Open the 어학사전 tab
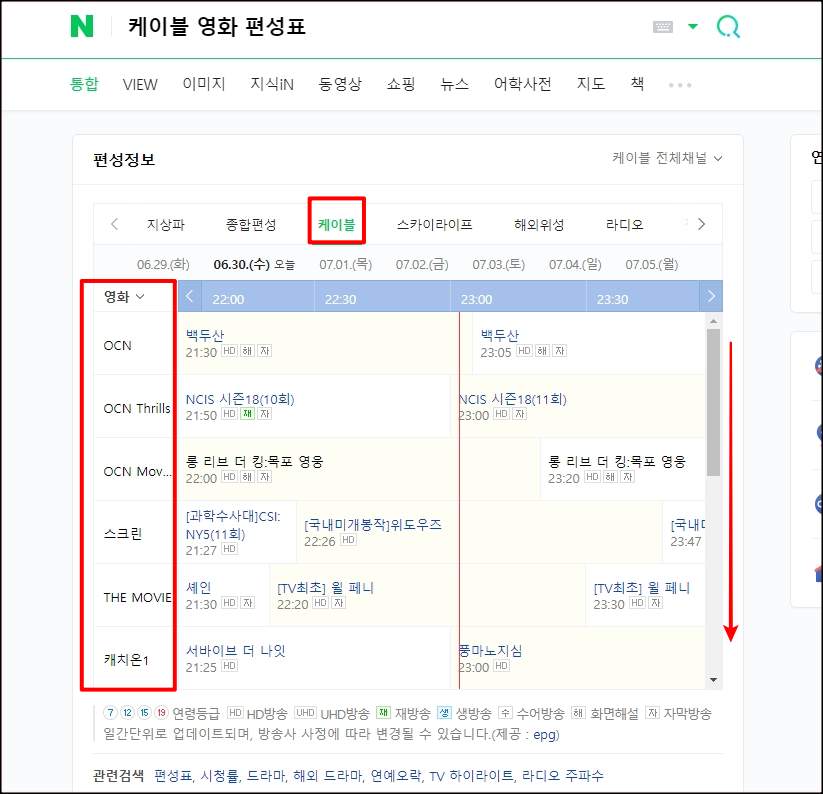Image resolution: width=823 pixels, height=794 pixels. tap(522, 84)
